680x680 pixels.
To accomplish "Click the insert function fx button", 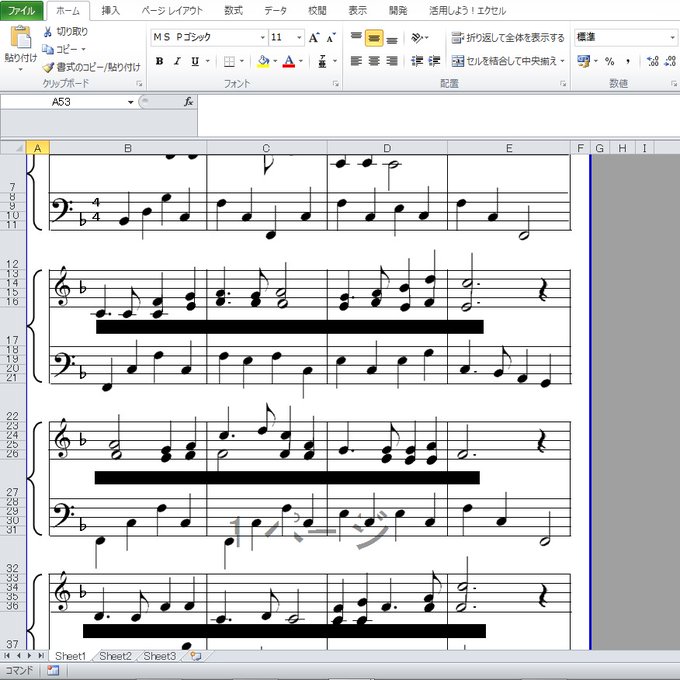I will (x=188, y=102).
